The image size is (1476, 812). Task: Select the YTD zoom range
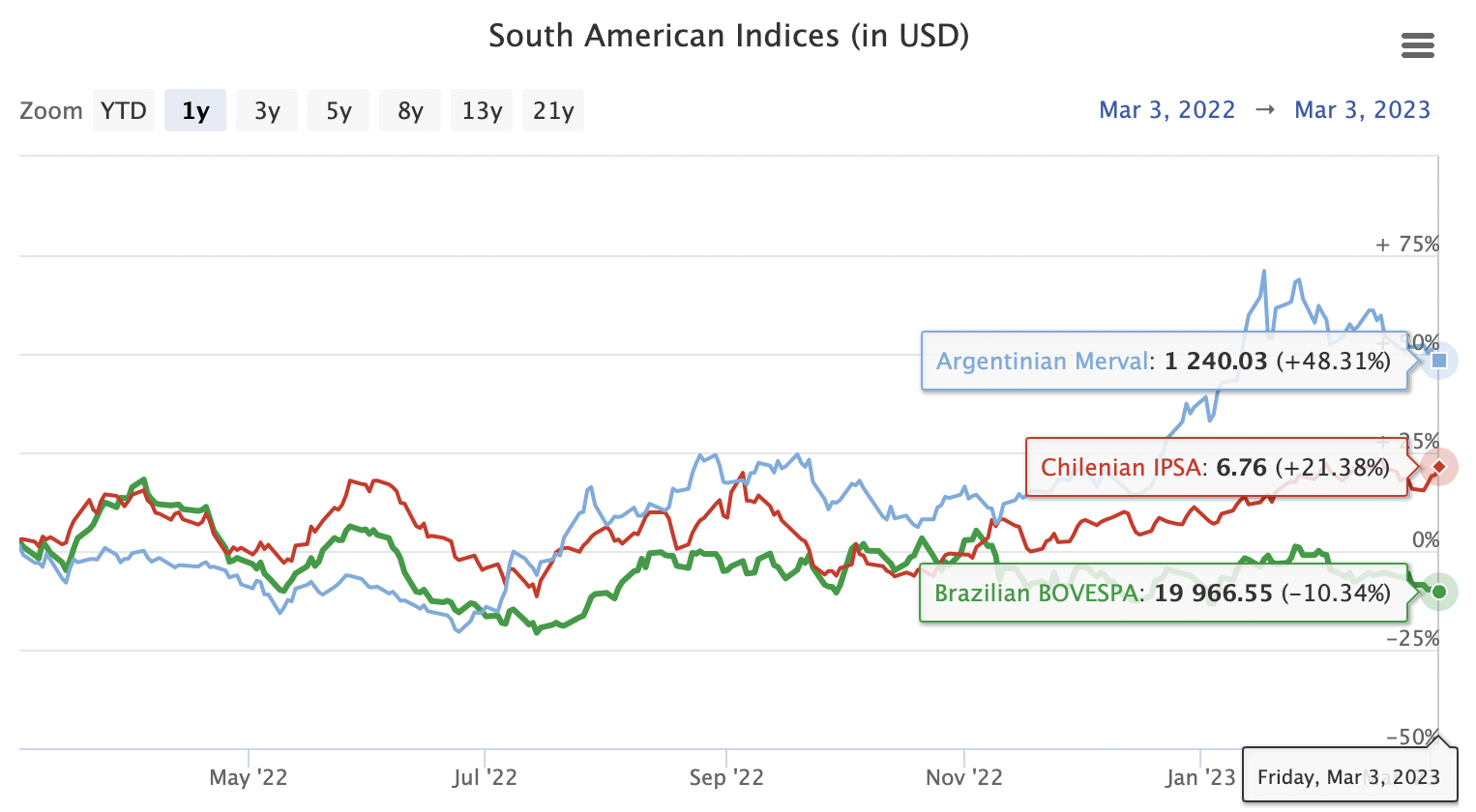click(124, 110)
